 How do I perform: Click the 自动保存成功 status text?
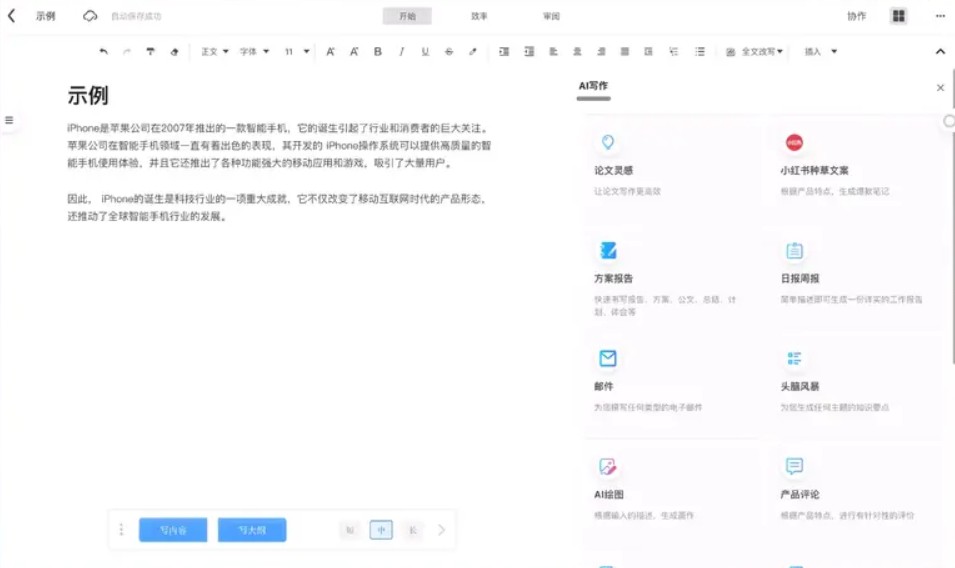pos(136,16)
